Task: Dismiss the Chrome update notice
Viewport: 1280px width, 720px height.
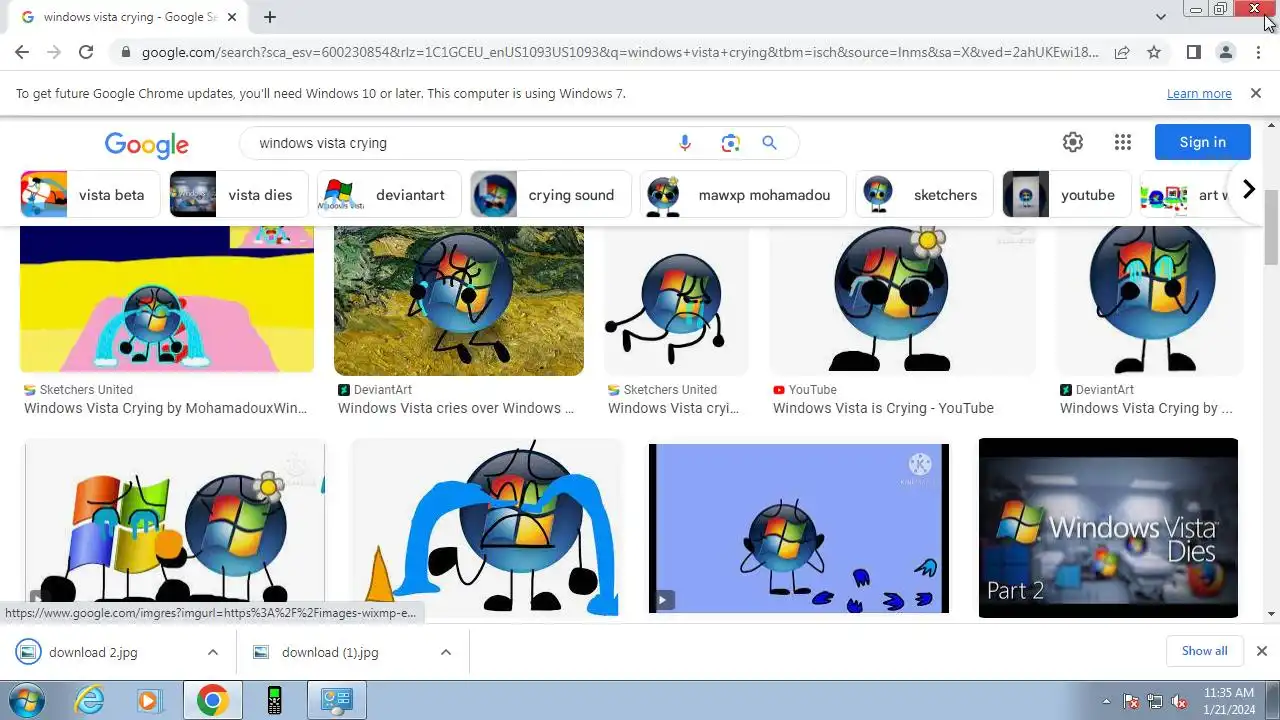Action: point(1256,93)
